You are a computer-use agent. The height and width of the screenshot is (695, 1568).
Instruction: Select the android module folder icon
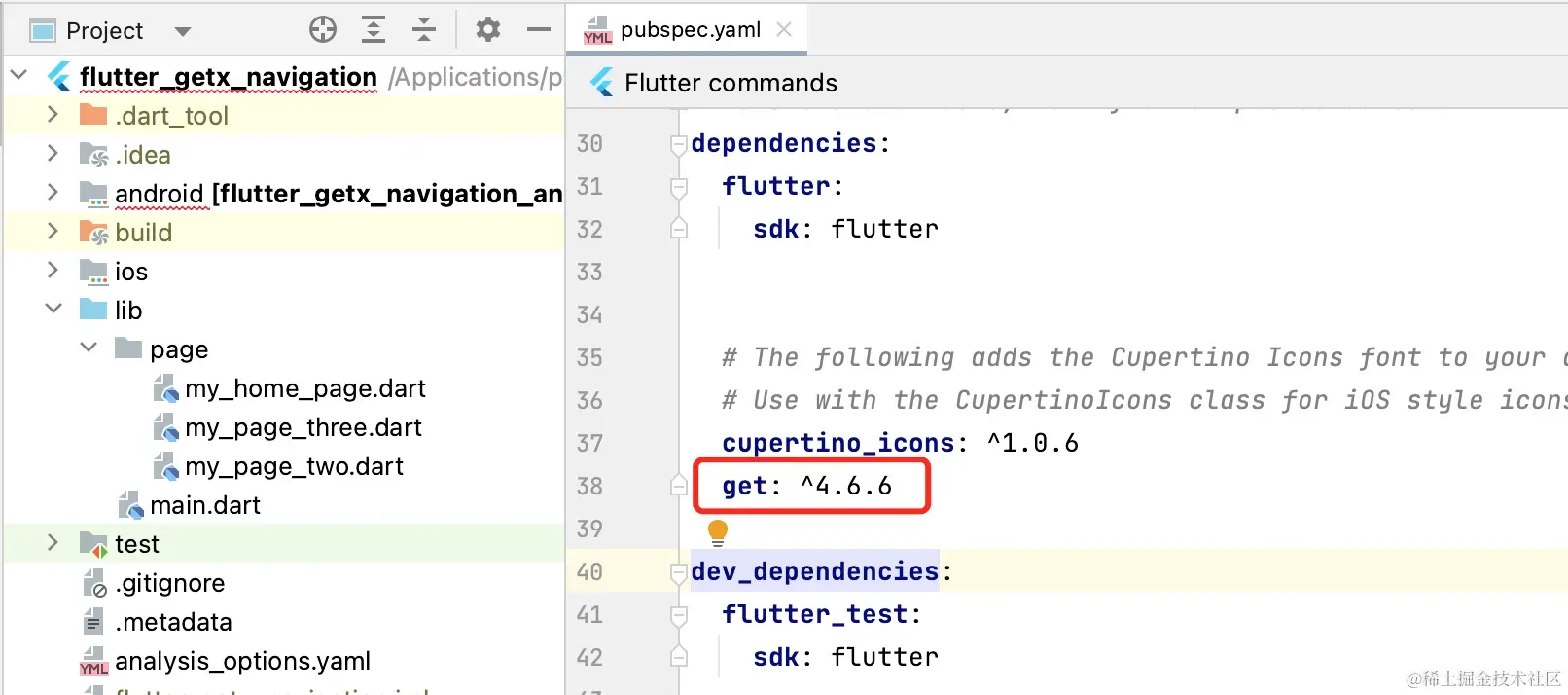(93, 194)
